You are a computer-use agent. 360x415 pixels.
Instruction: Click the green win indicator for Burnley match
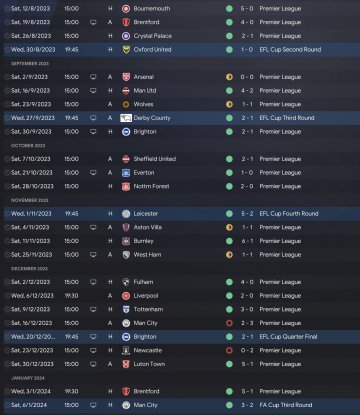(x=229, y=241)
